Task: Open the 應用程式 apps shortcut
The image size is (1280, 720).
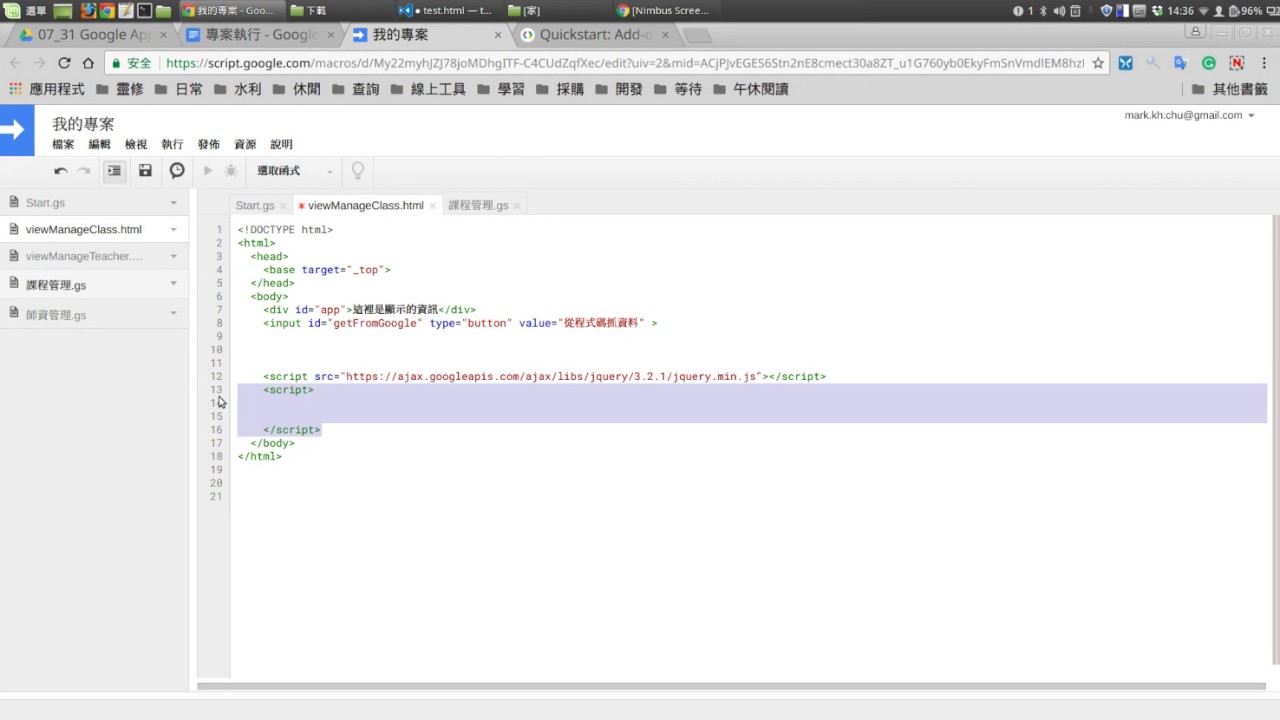Action: pyautogui.click(x=47, y=89)
